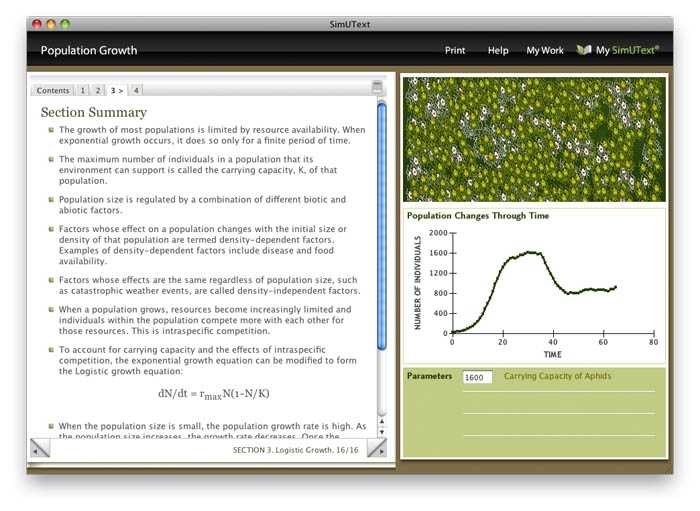Click the aphid simulation field image

pyautogui.click(x=534, y=139)
